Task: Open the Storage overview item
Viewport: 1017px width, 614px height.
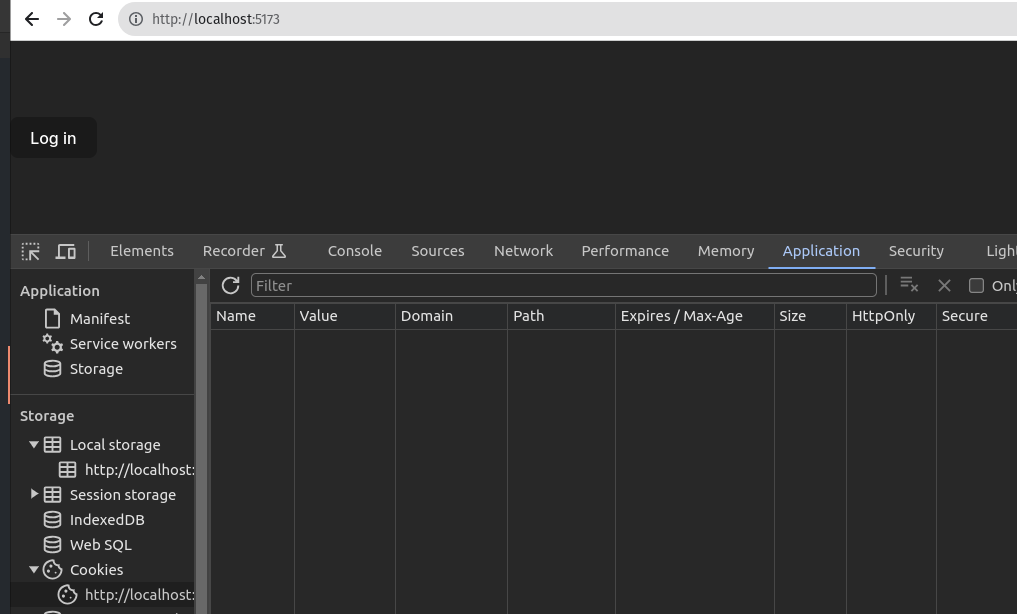Action: [x=96, y=369]
